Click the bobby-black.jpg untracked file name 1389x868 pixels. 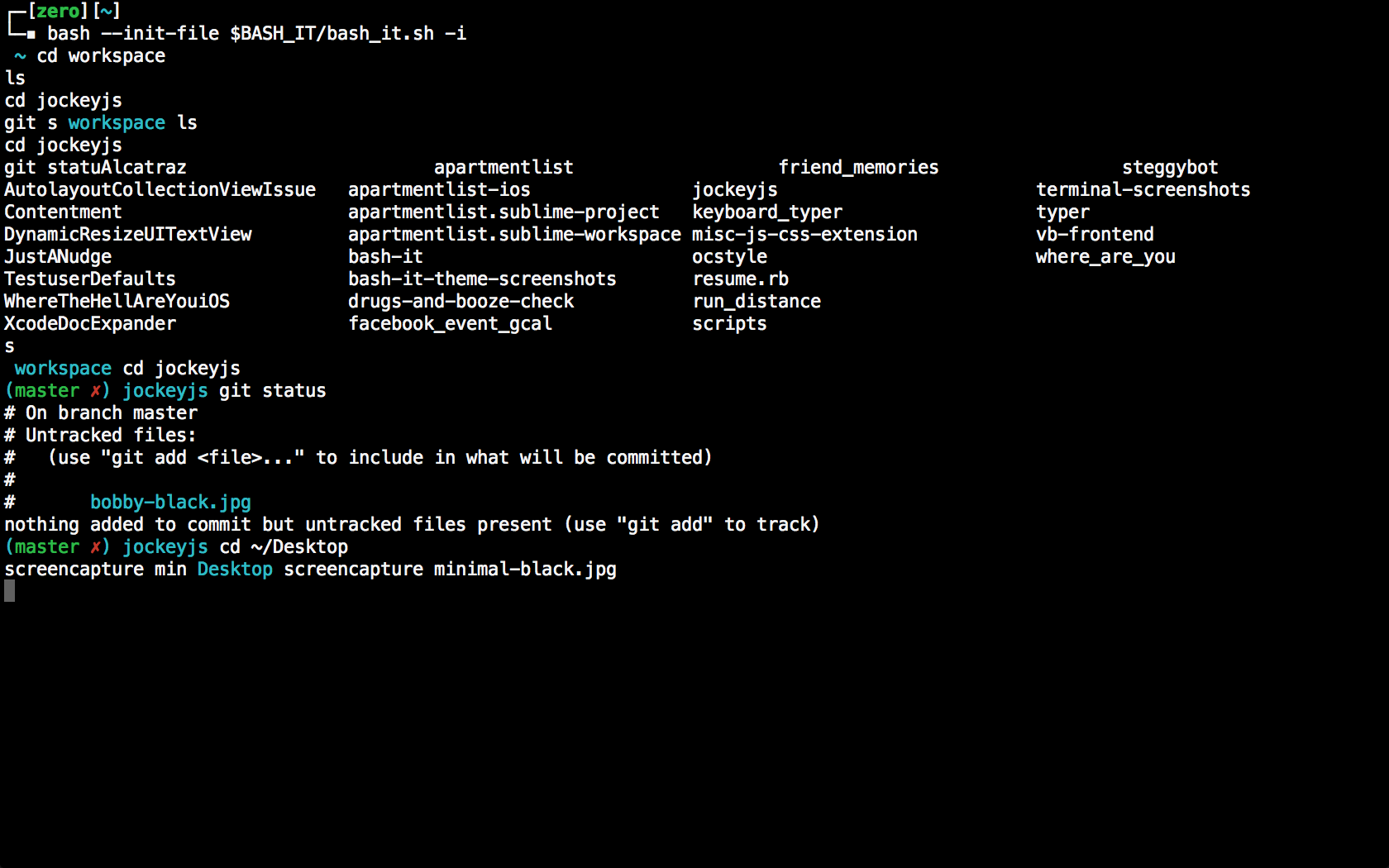170,502
